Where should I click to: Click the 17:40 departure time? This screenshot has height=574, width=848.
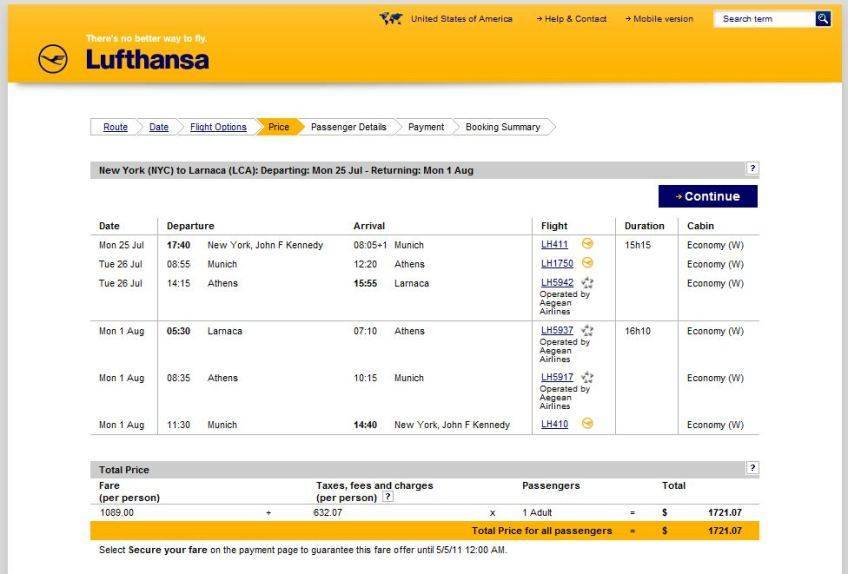[x=178, y=245]
